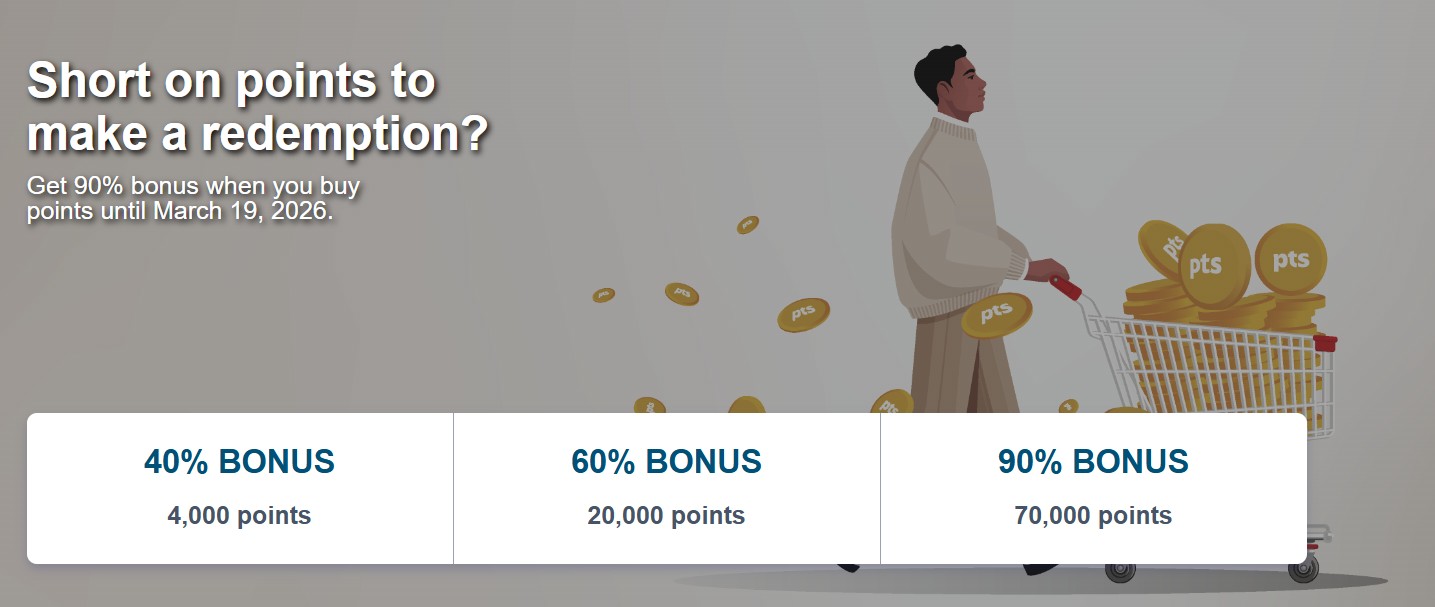
Task: Click the middle large pts coin in cart
Action: [1213, 265]
